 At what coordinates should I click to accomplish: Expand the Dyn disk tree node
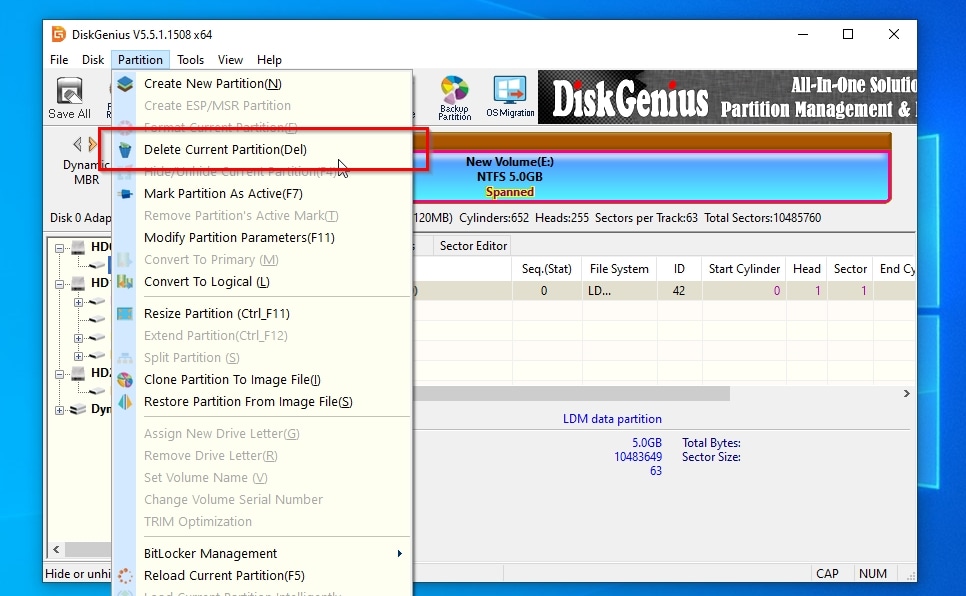60,410
